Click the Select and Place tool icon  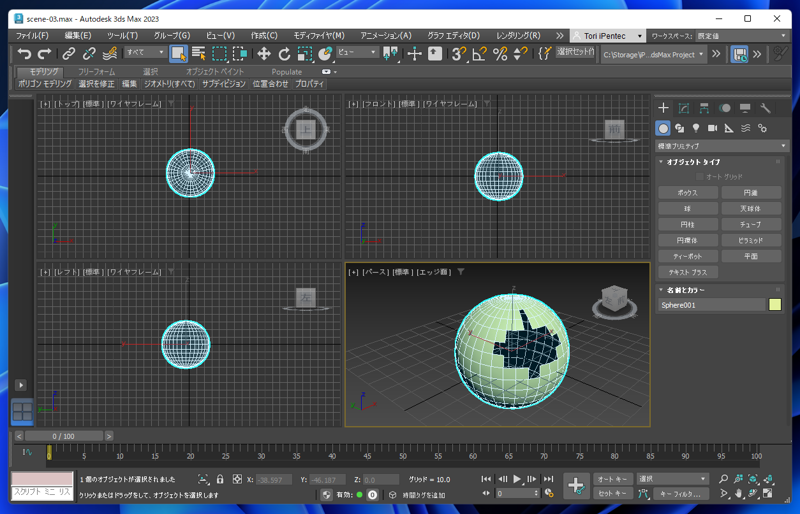(325, 53)
